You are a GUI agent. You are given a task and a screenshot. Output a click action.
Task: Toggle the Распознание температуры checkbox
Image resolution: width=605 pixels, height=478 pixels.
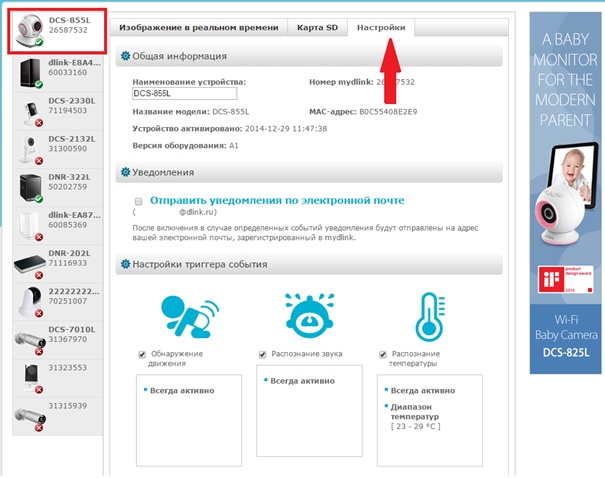(x=383, y=355)
